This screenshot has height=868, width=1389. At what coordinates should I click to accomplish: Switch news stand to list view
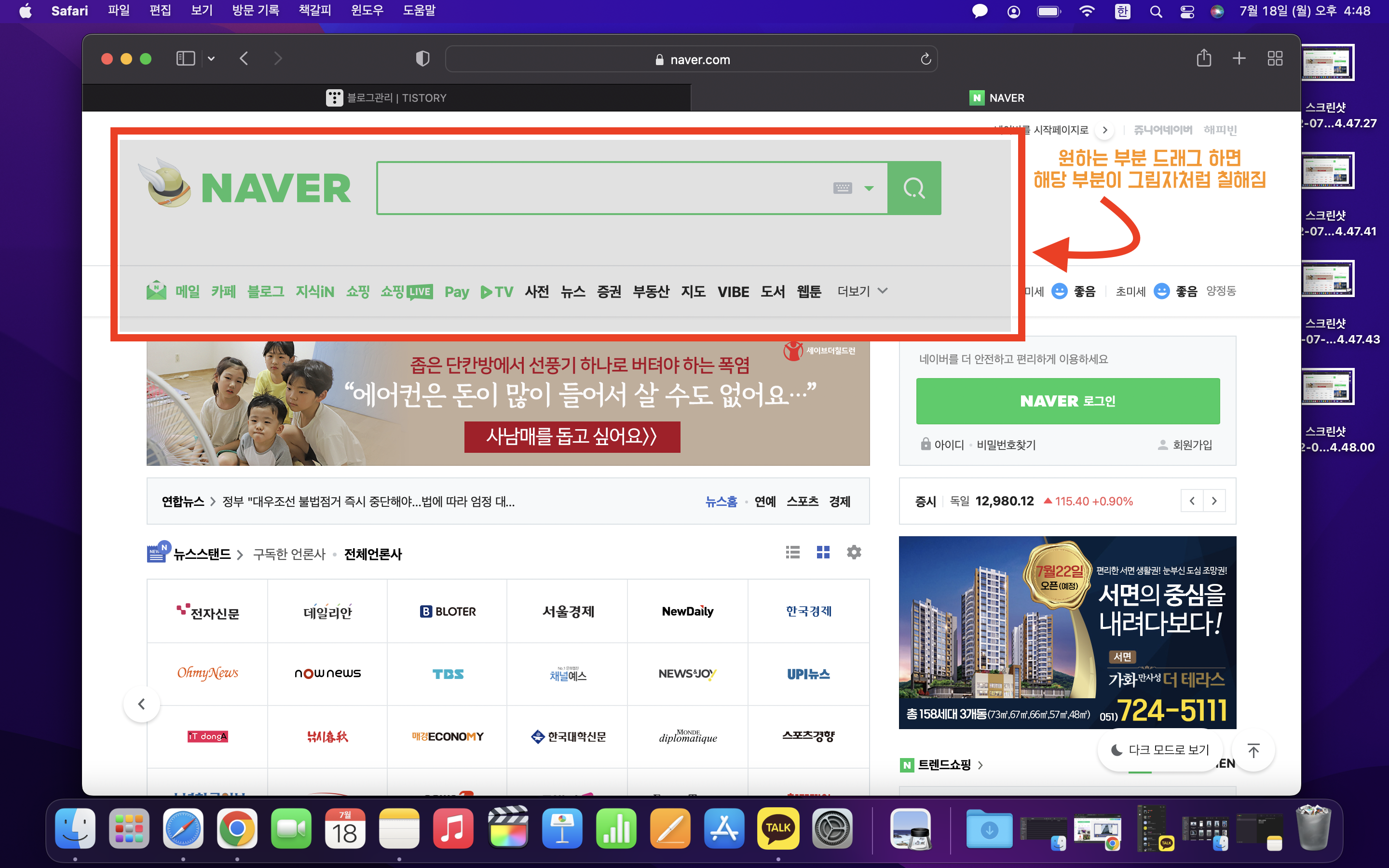coord(793,552)
